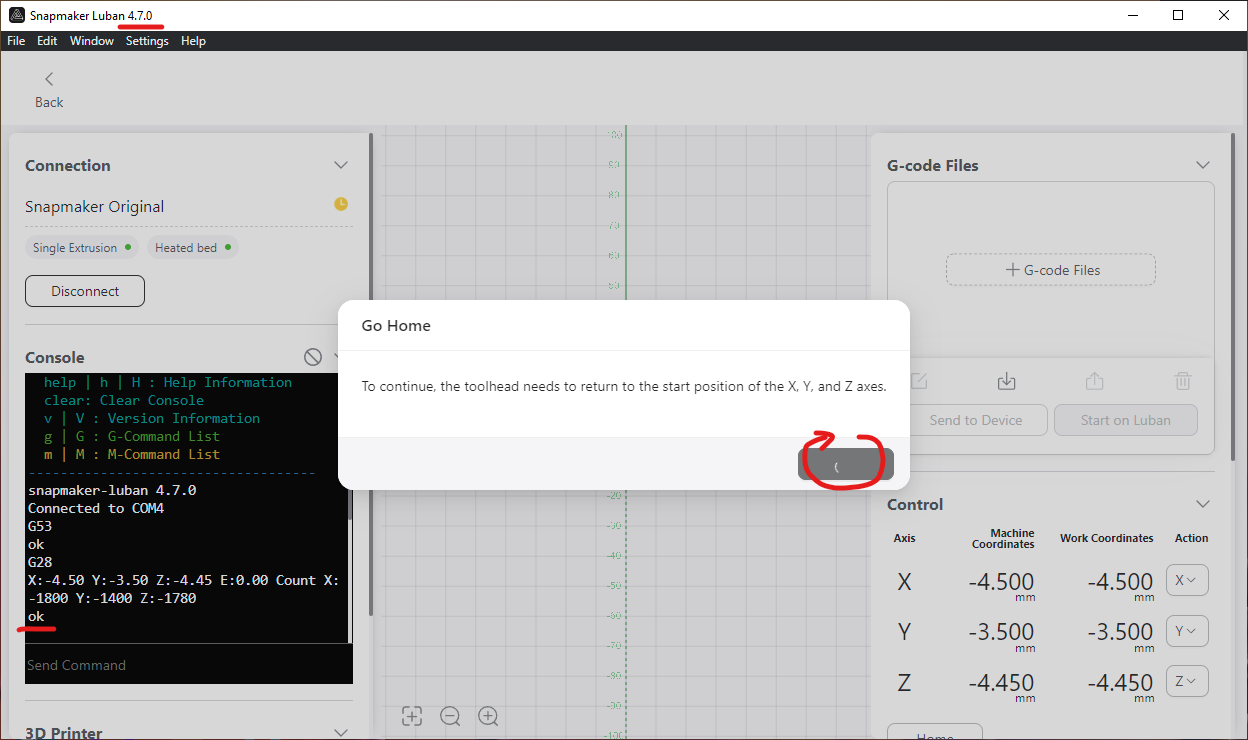1248x740 pixels.
Task: Open the Window menu
Action: tap(91, 41)
